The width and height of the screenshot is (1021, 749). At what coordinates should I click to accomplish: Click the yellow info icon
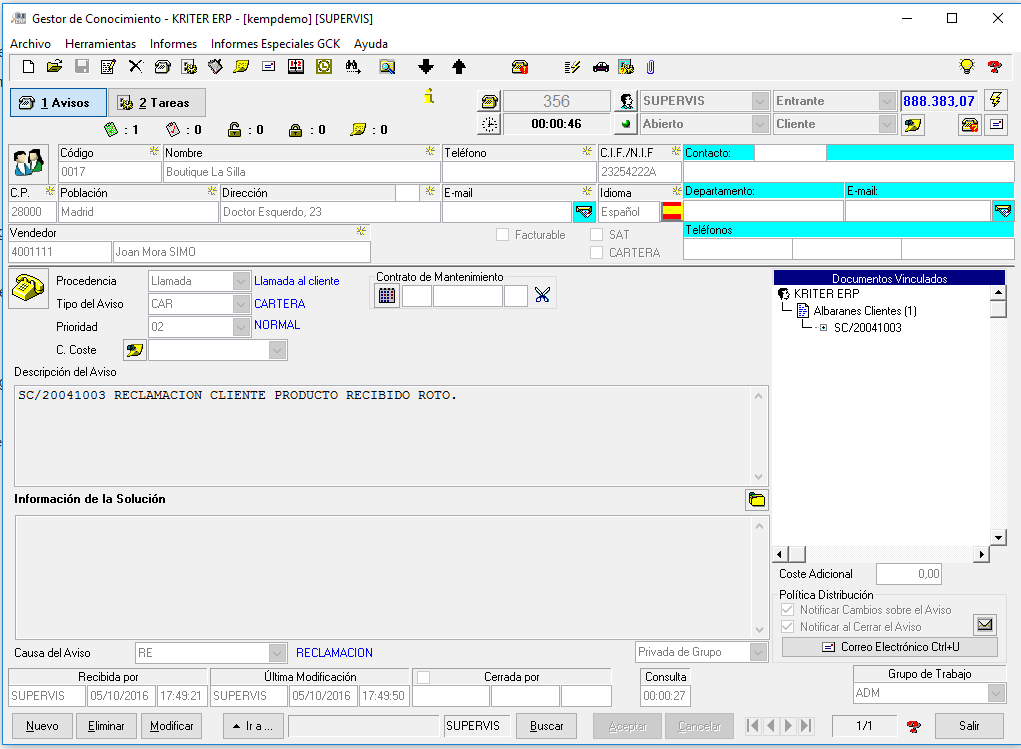(428, 96)
